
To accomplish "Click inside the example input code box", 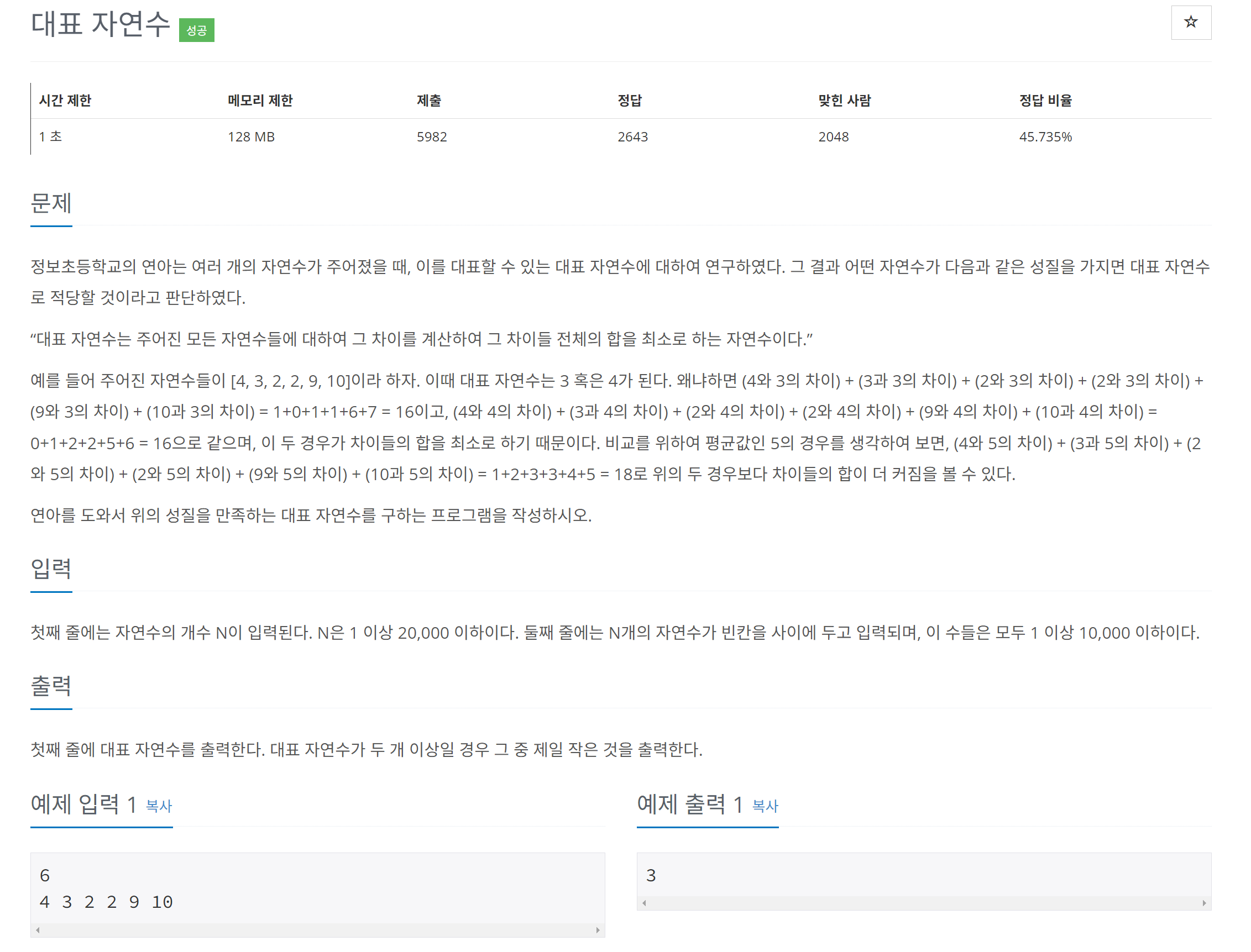I will (x=317, y=888).
